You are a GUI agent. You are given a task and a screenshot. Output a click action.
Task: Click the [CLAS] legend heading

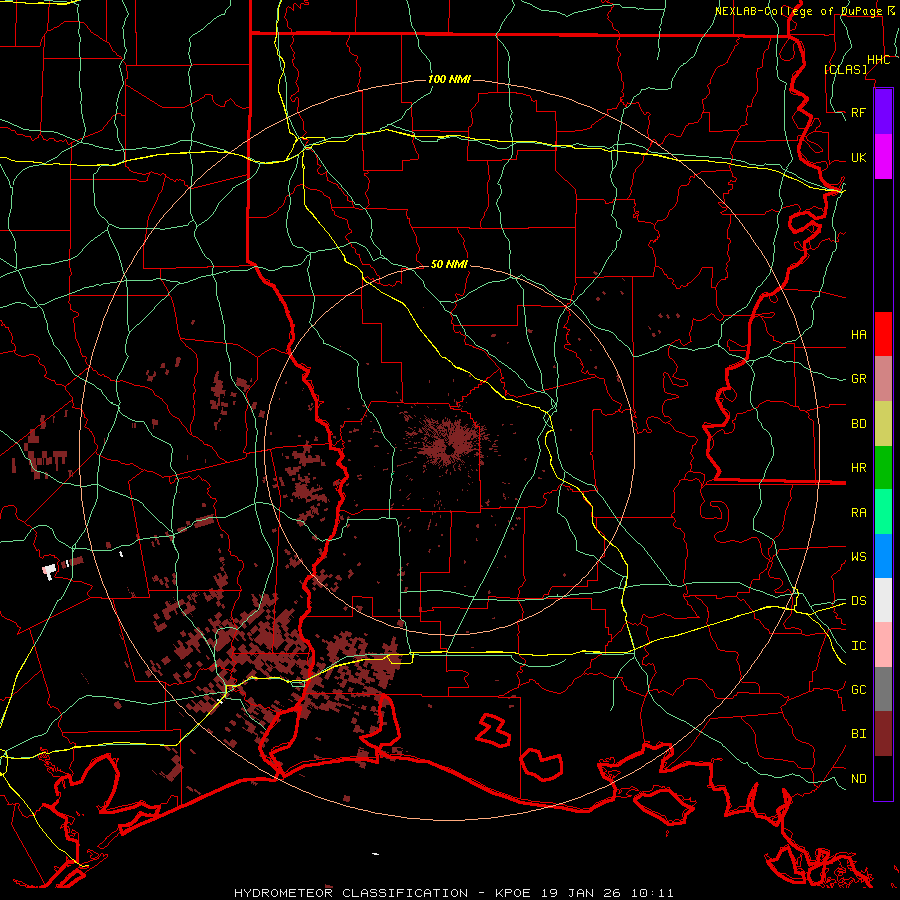click(845, 69)
